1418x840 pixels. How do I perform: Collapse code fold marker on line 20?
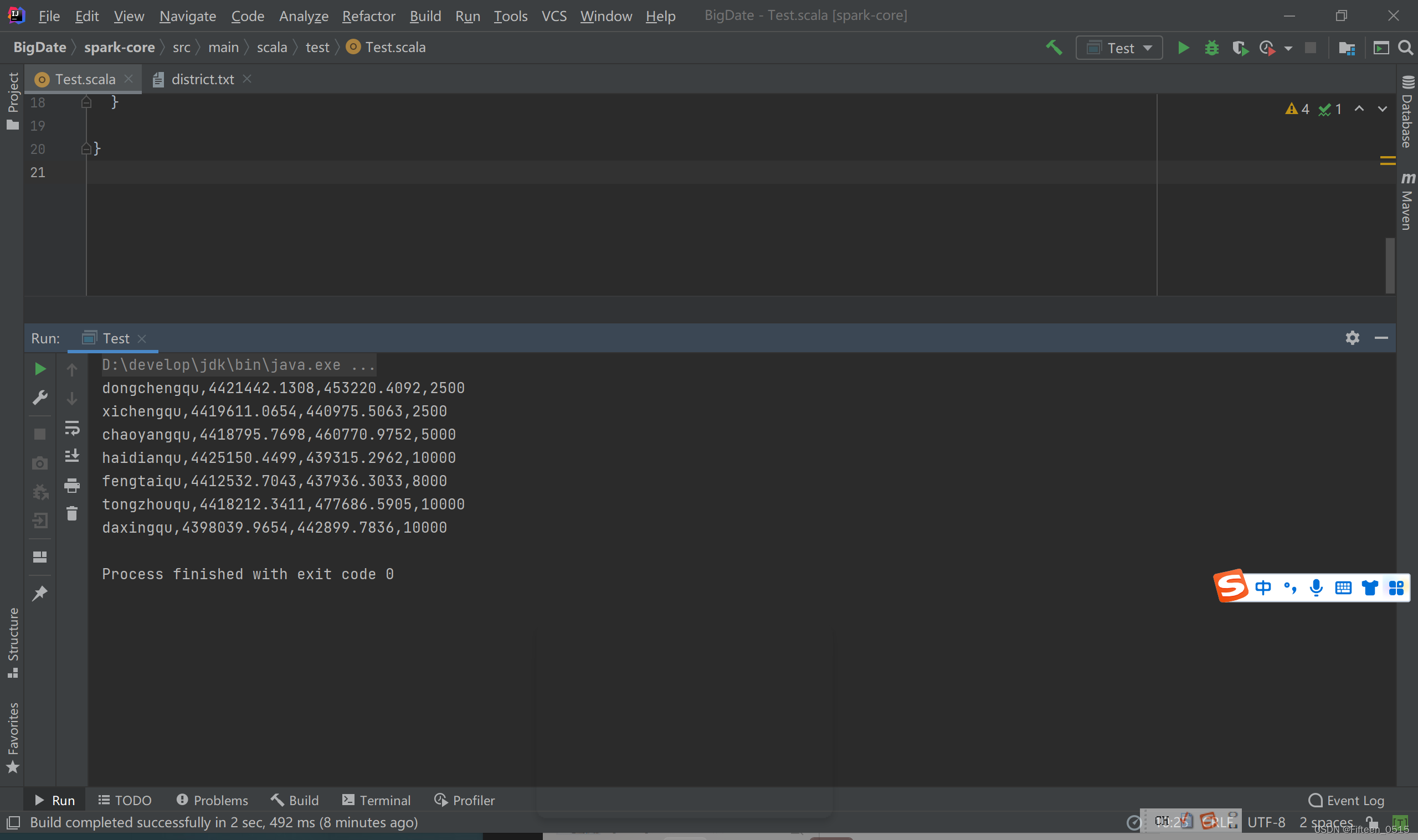[86, 149]
